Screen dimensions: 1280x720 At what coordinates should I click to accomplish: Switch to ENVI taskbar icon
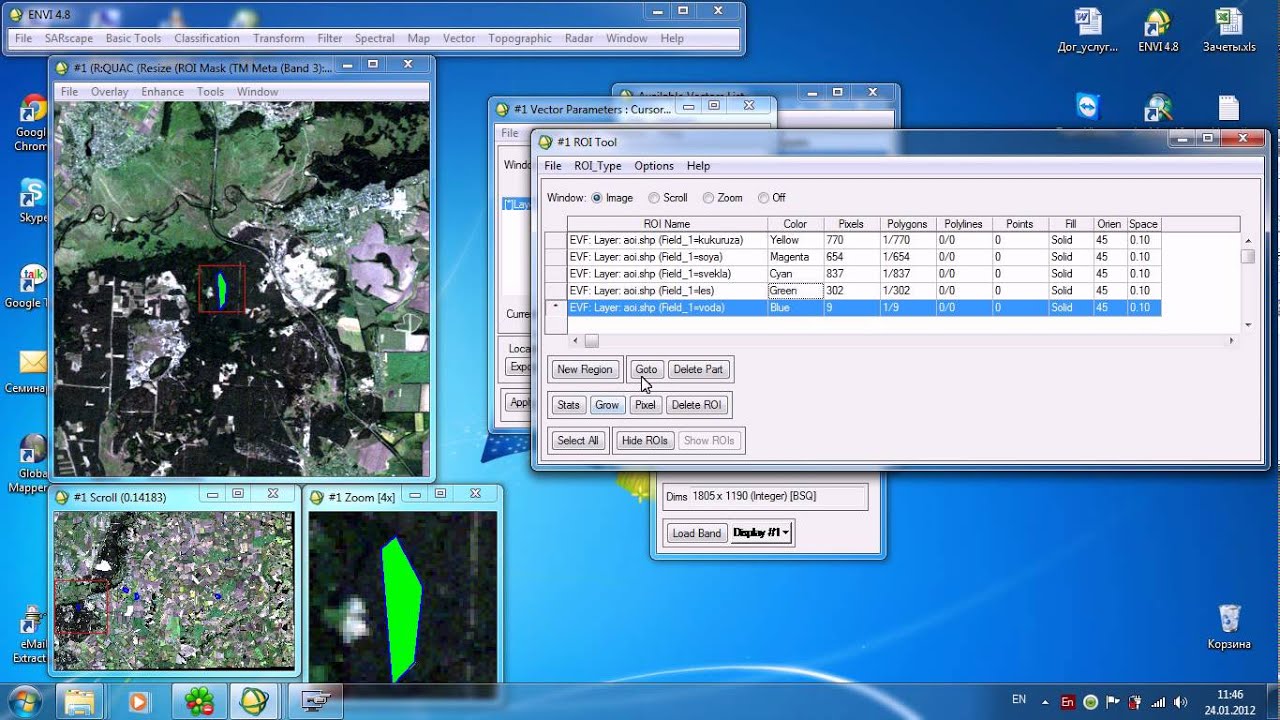click(x=254, y=701)
